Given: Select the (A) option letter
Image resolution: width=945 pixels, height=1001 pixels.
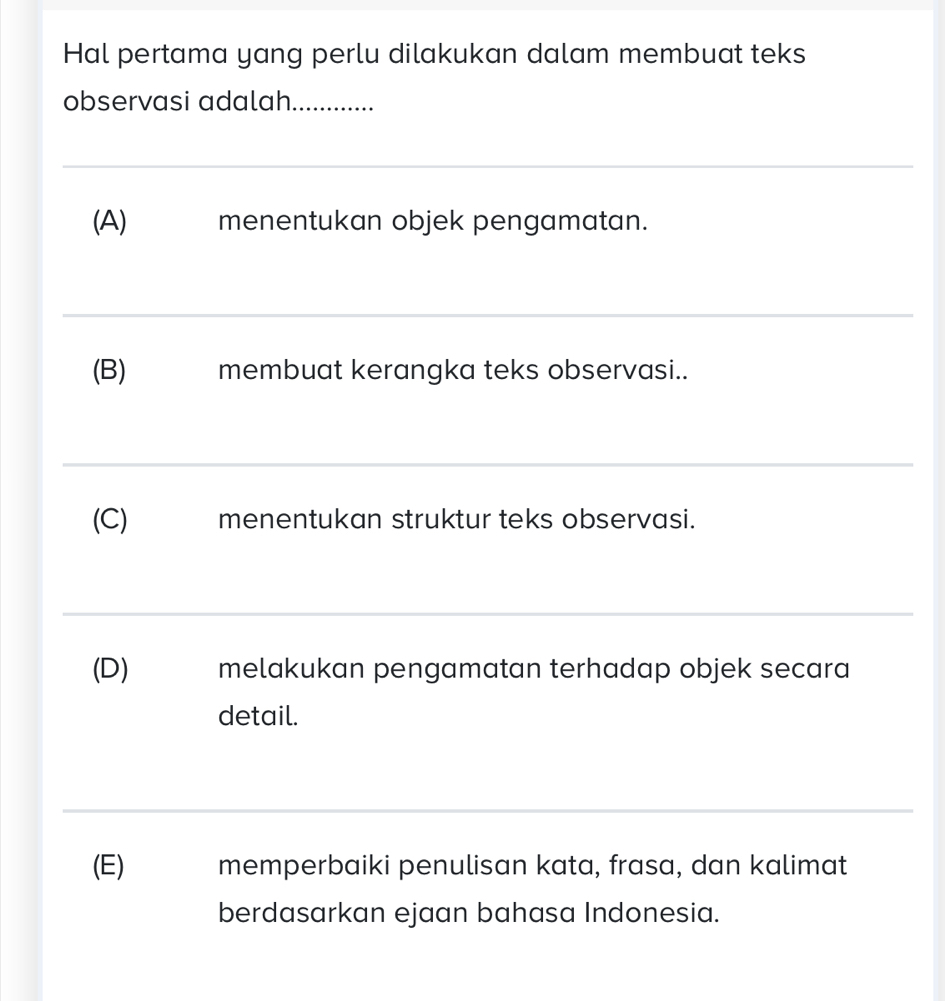Looking at the screenshot, I should 109,220.
